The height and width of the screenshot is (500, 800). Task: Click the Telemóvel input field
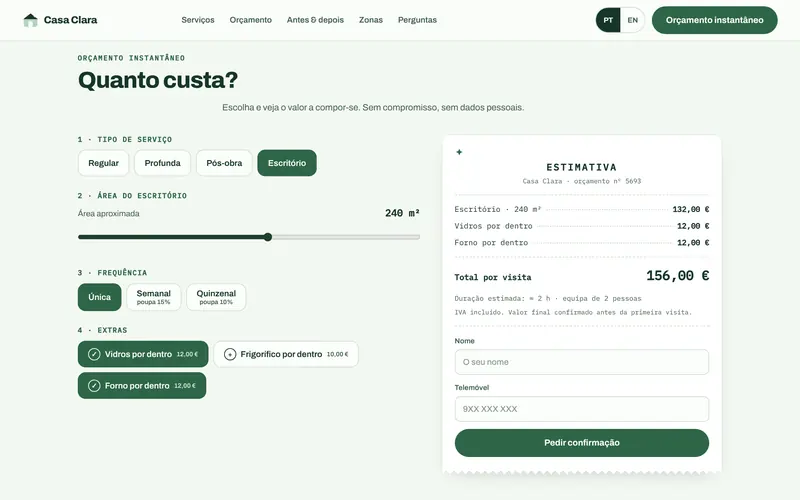[x=582, y=409]
